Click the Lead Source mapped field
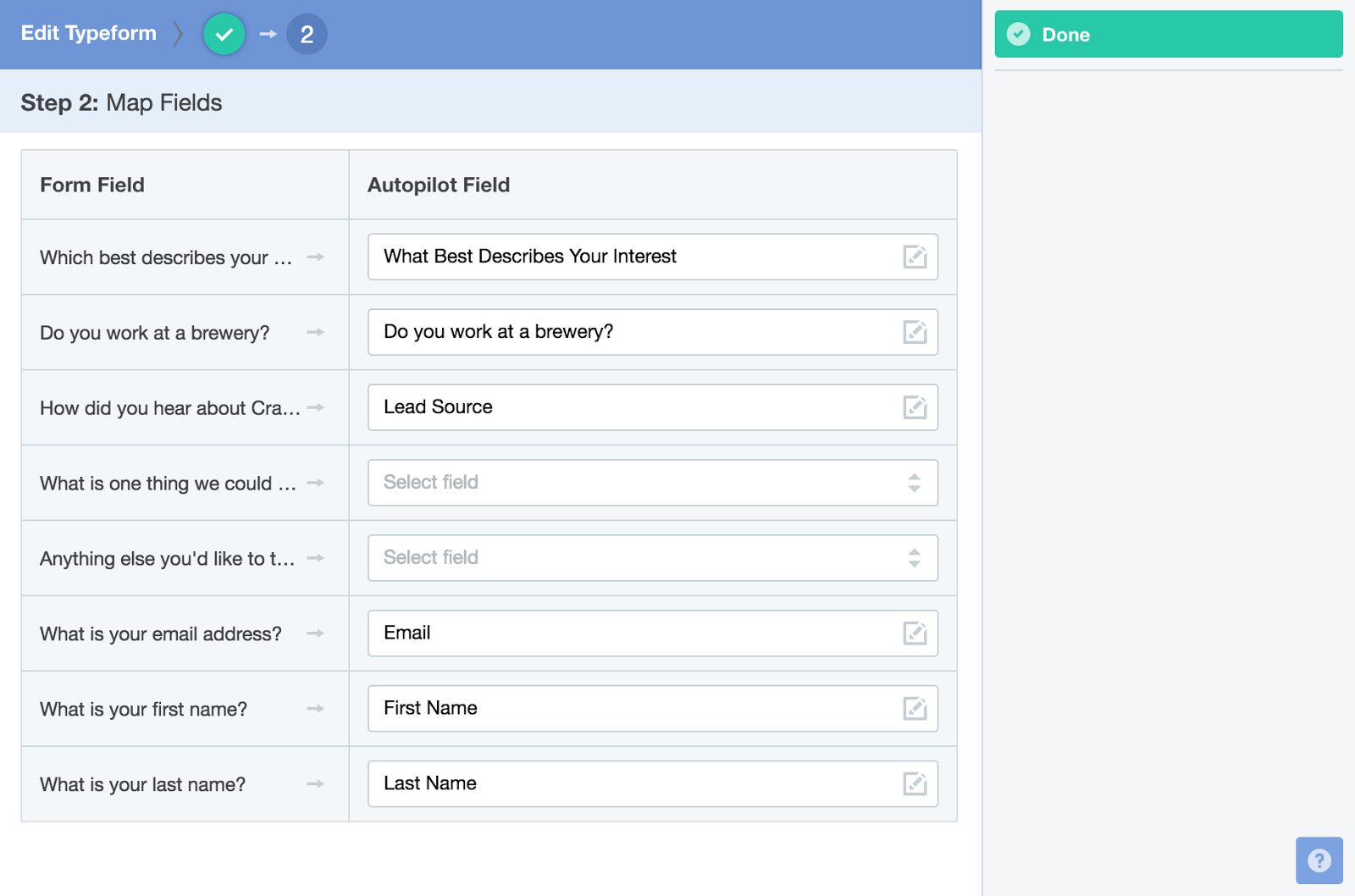This screenshot has height=896, width=1355. click(653, 407)
